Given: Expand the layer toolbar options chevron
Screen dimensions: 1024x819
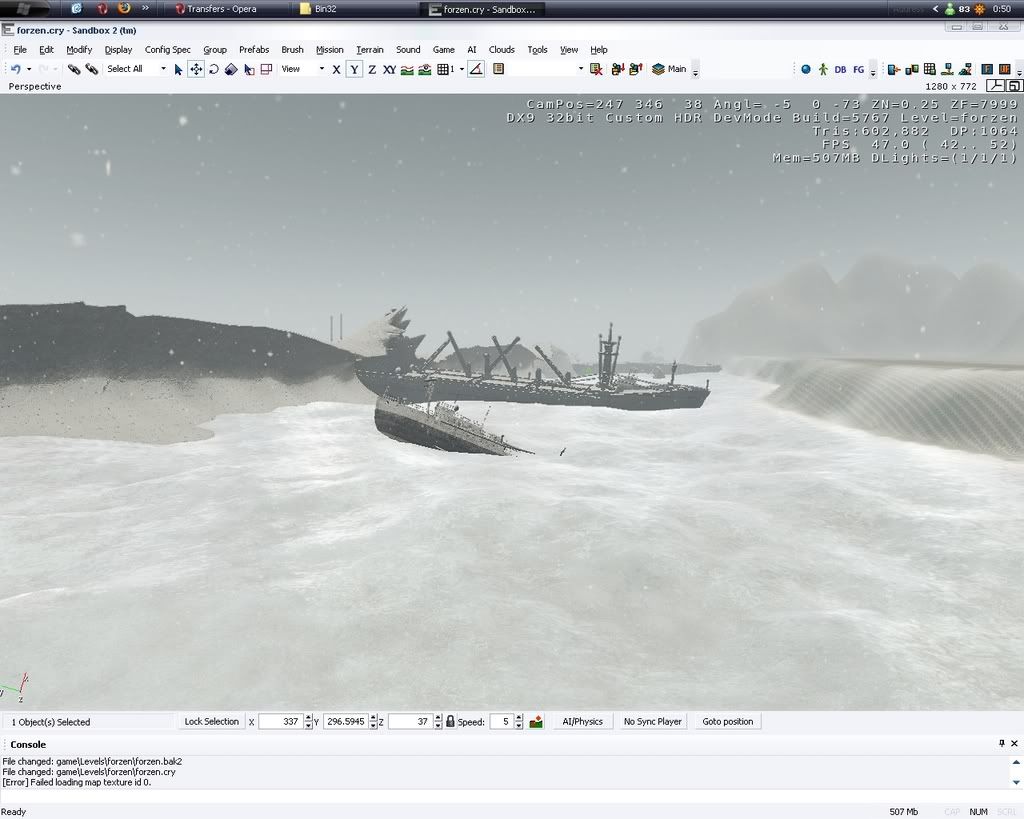Looking at the screenshot, I should [x=696, y=71].
